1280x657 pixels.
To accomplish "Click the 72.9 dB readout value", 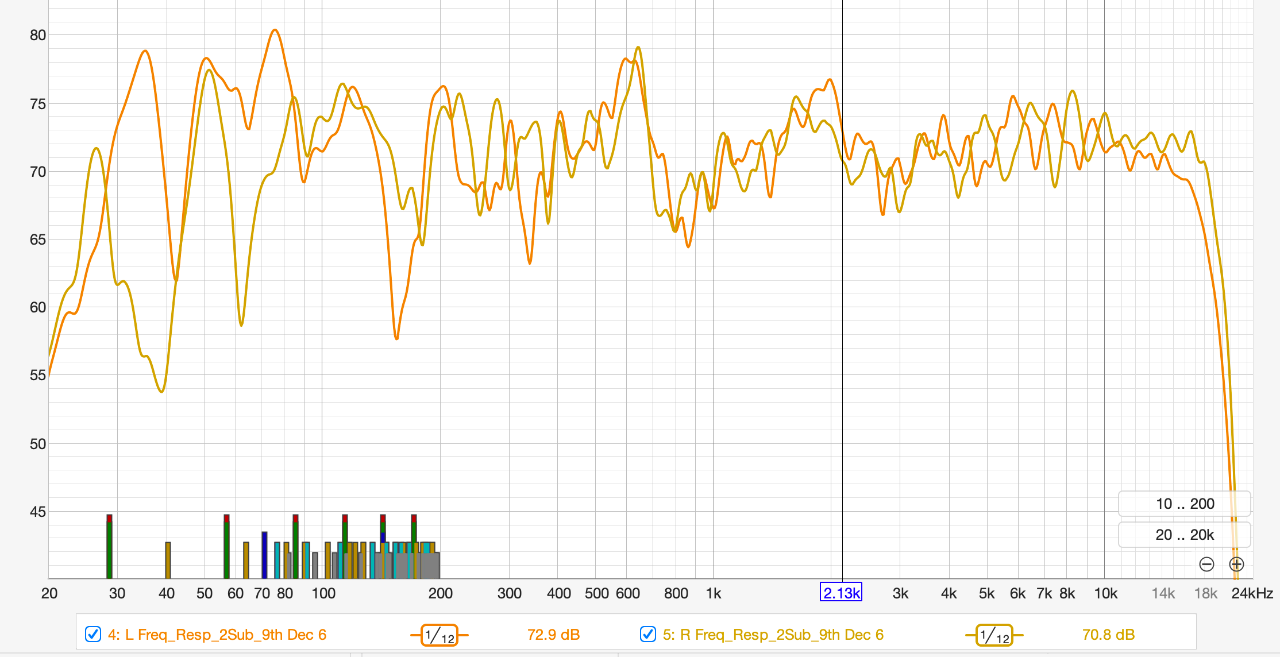I will point(553,635).
